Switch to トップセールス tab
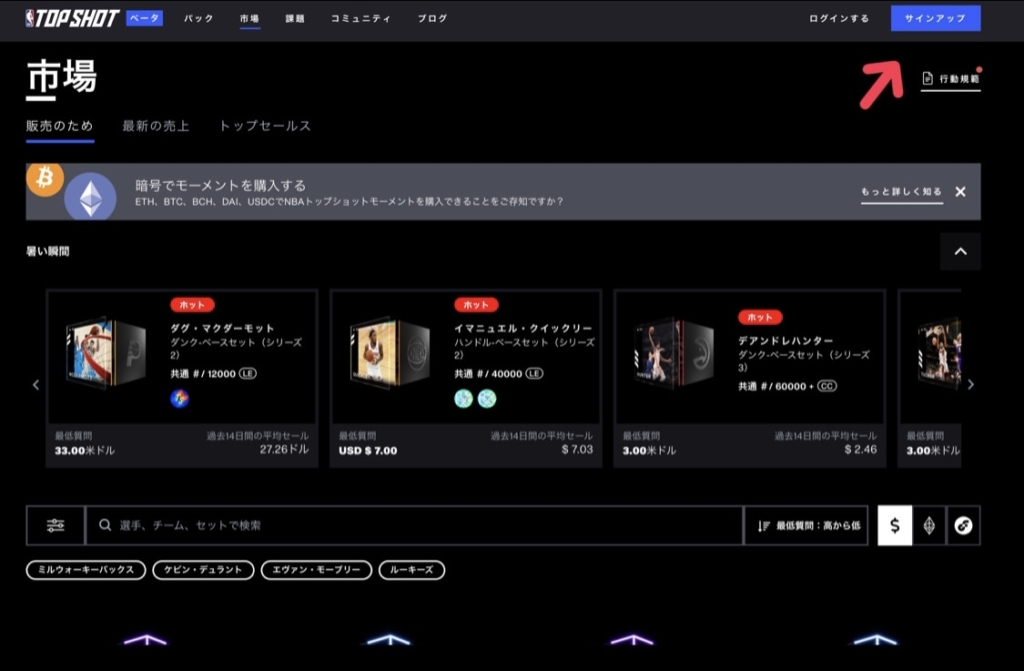This screenshot has width=1024, height=671. [264, 125]
